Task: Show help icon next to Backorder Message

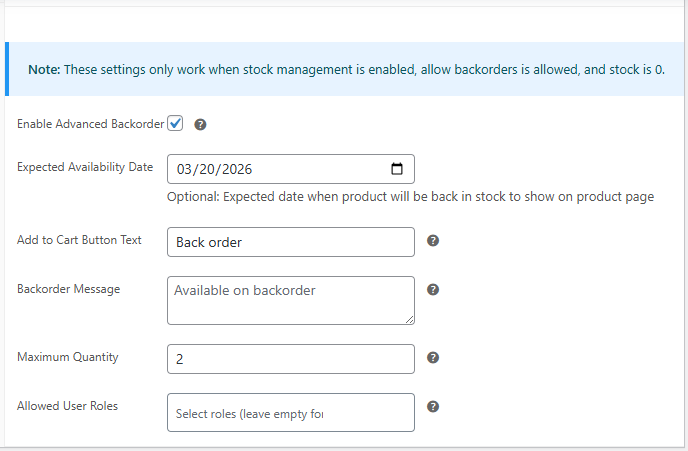Action: 433,290
